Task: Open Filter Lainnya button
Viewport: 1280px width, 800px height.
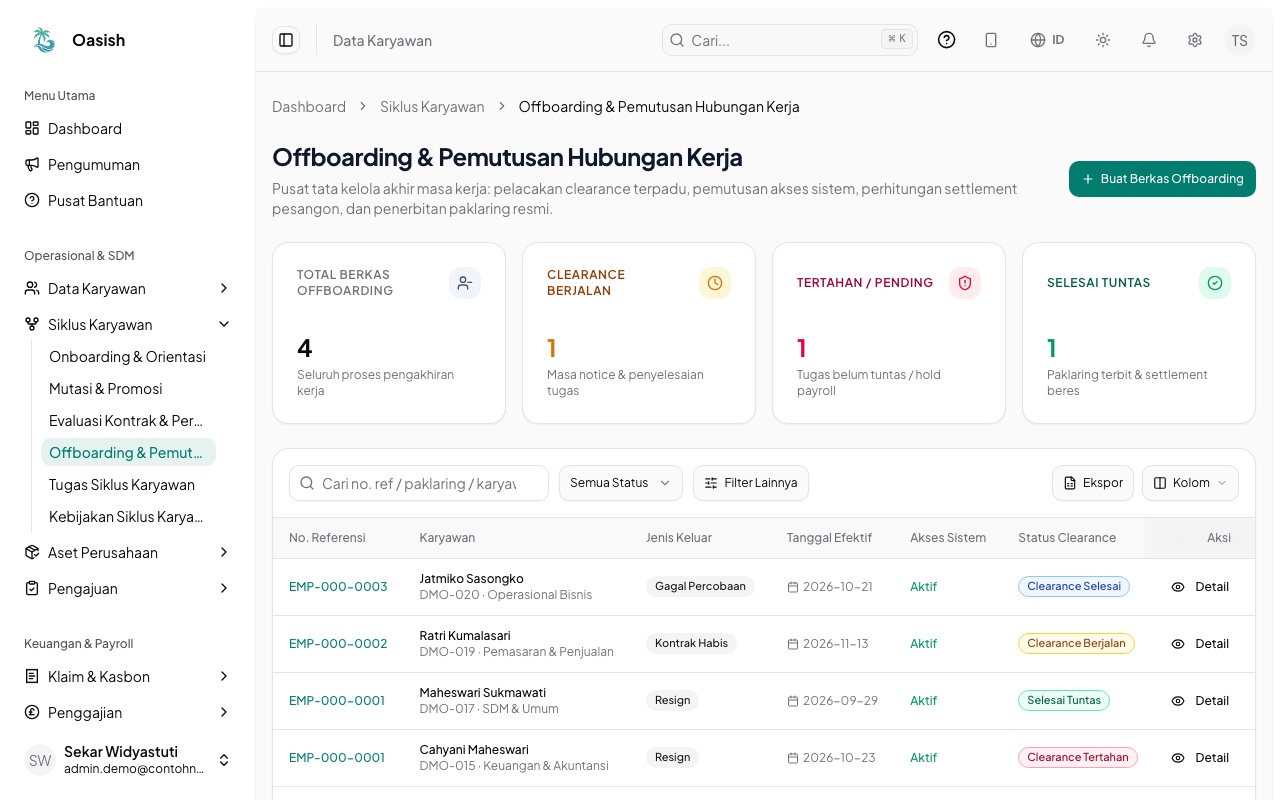Action: [751, 483]
